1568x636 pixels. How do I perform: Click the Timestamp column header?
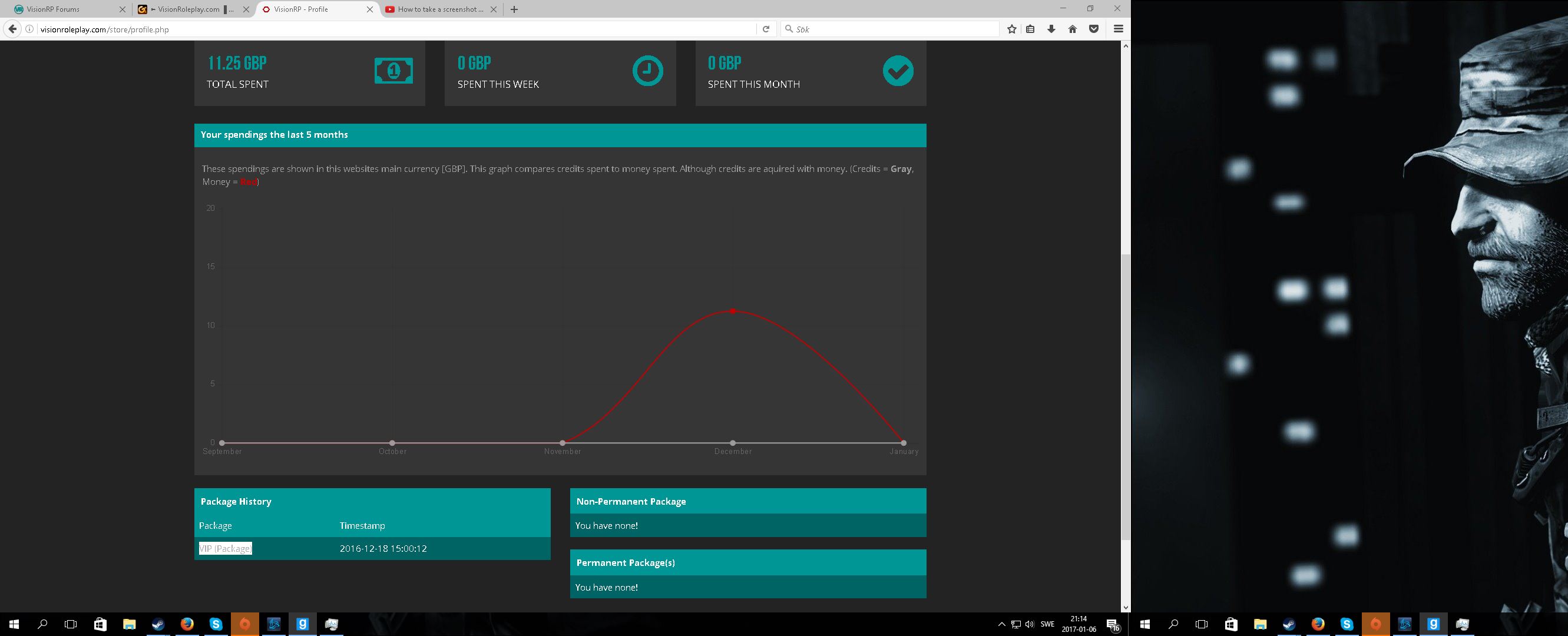point(362,525)
